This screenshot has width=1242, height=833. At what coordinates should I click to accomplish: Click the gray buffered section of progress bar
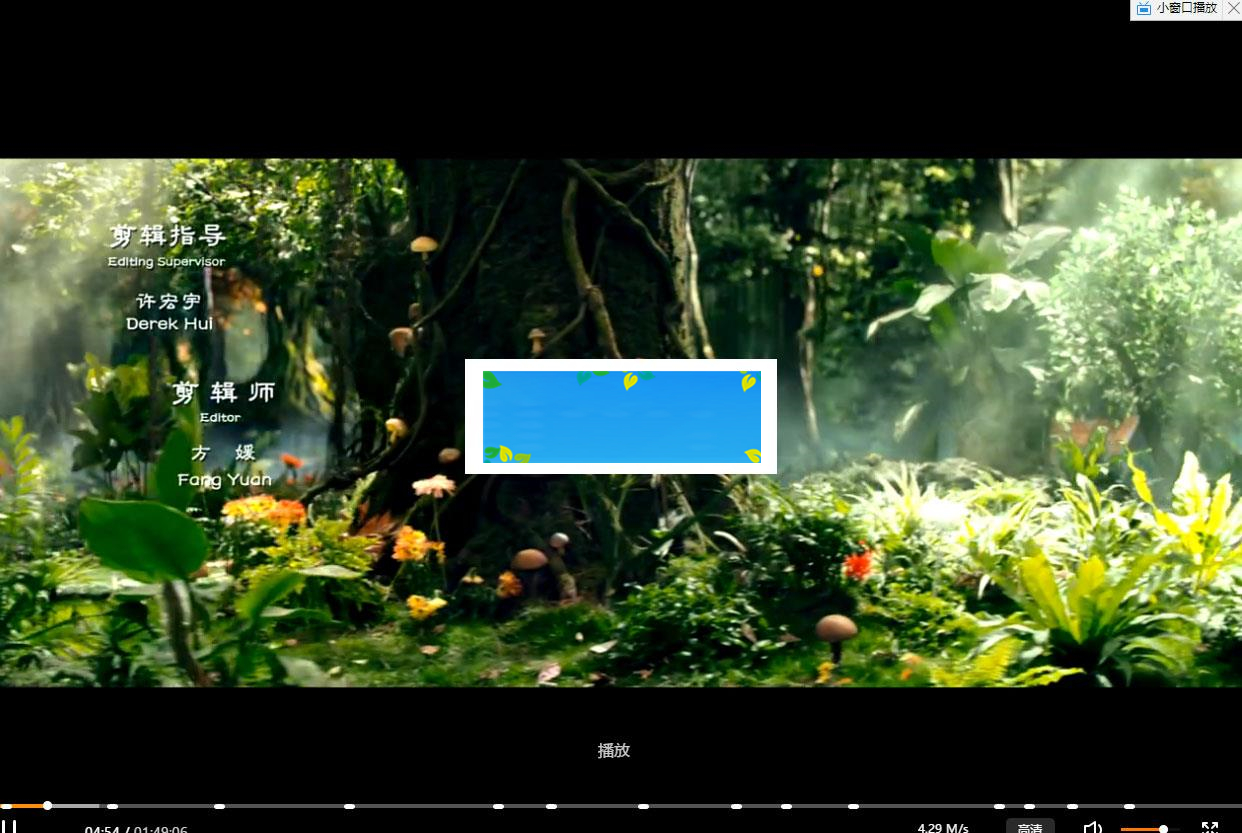point(75,805)
